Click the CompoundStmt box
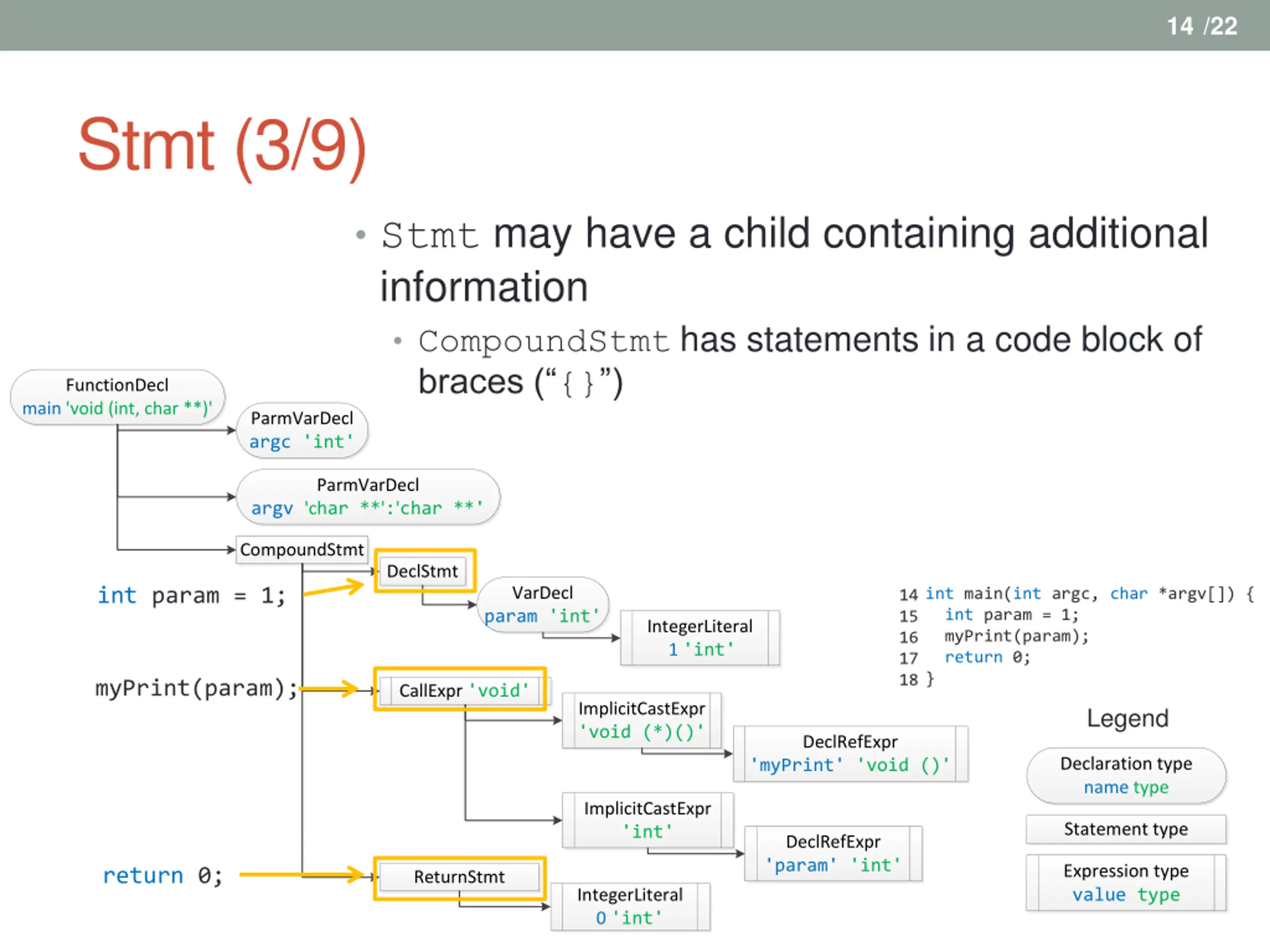Image resolution: width=1270 pixels, height=952 pixels. pos(302,550)
